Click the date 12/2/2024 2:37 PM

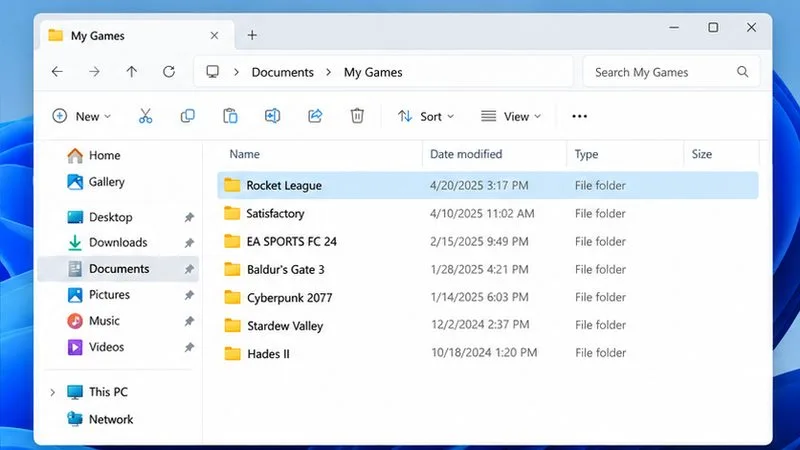point(480,324)
